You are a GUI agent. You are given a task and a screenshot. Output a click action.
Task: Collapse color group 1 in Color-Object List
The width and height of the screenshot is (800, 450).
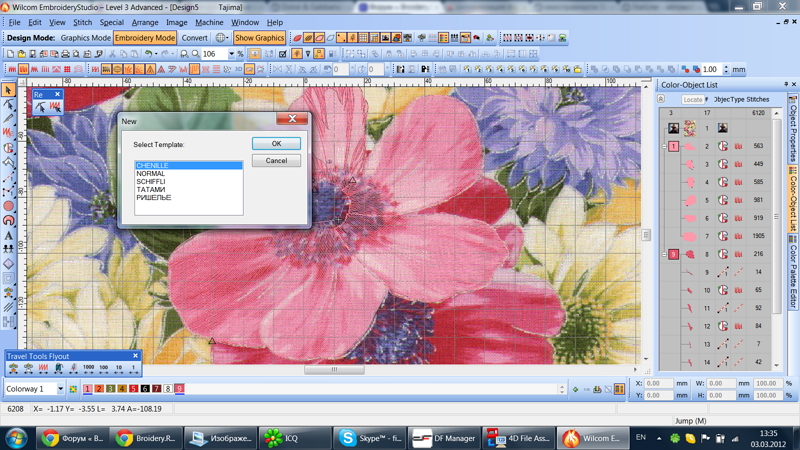coord(664,146)
